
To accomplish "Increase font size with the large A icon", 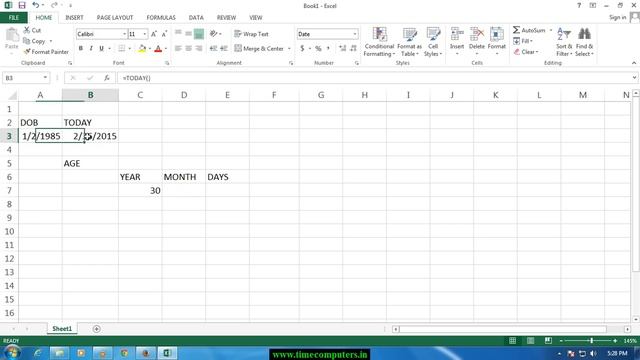I will [x=154, y=34].
